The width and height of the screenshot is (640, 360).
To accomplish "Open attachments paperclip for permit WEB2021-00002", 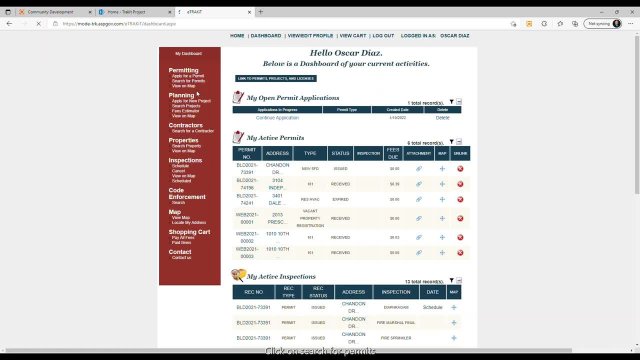I will (x=419, y=237).
